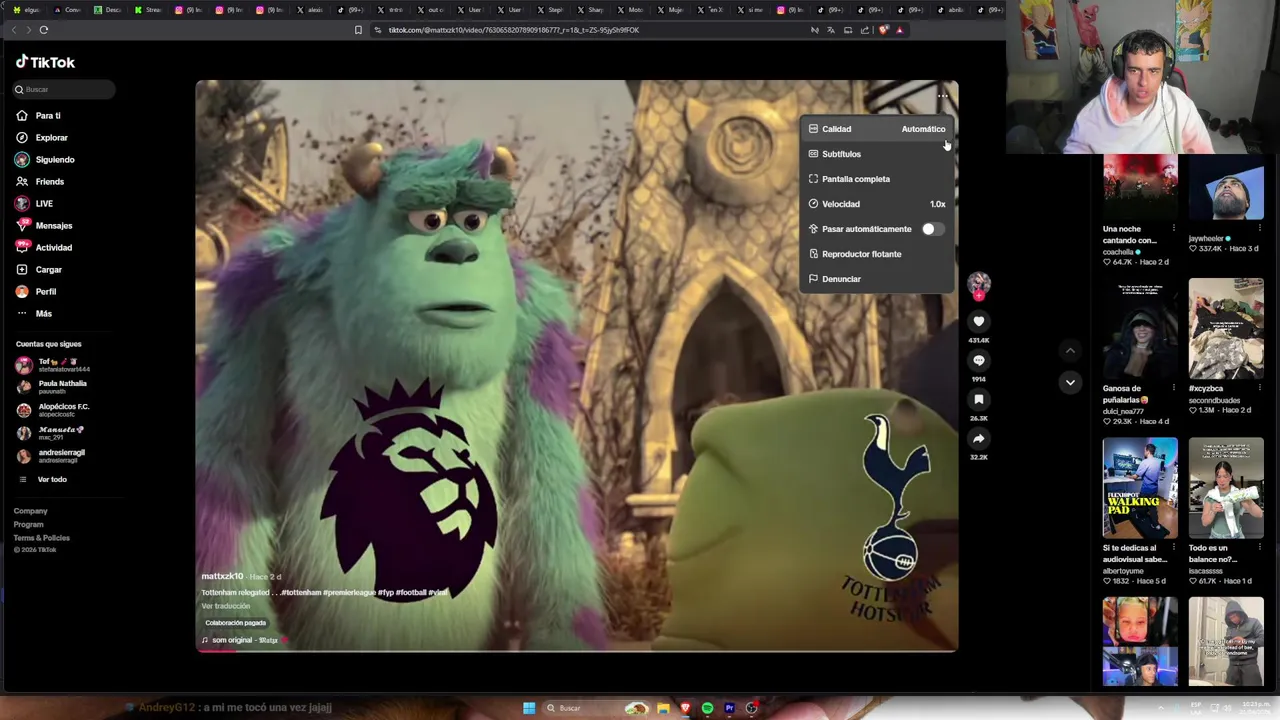Open Subtítulos option in video menu
Screen dimensions: 1280x720
tap(877, 154)
